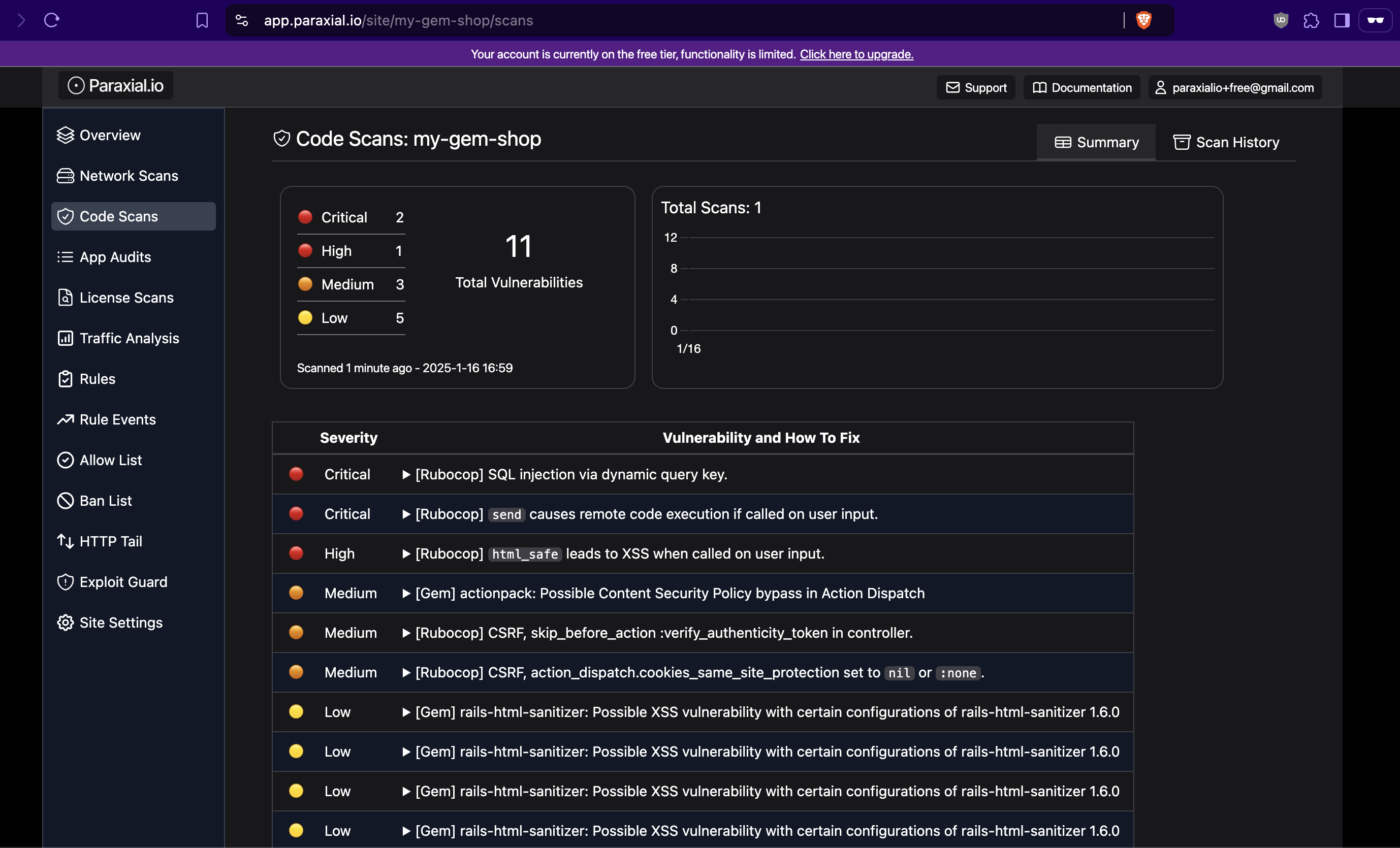Select Code Scans shield icon in sidebar

click(66, 216)
